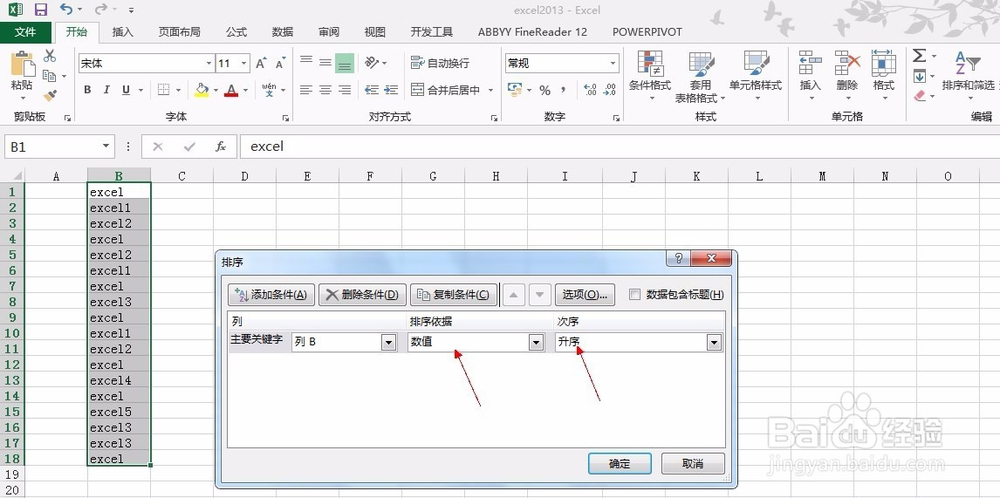Open the Name Box B1 dropdown
This screenshot has height=498, width=1000.
coord(106,147)
